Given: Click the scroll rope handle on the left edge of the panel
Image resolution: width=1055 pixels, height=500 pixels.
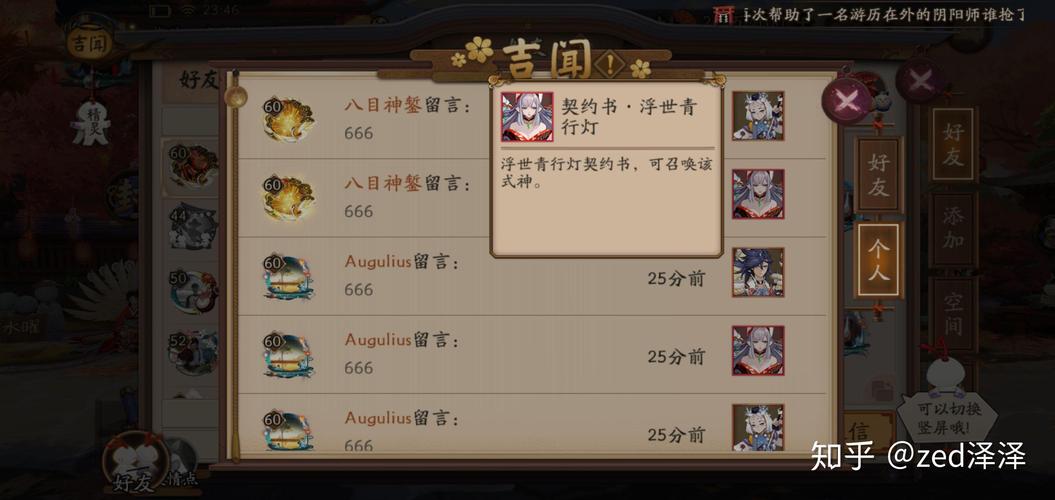Looking at the screenshot, I should pyautogui.click(x=235, y=98).
